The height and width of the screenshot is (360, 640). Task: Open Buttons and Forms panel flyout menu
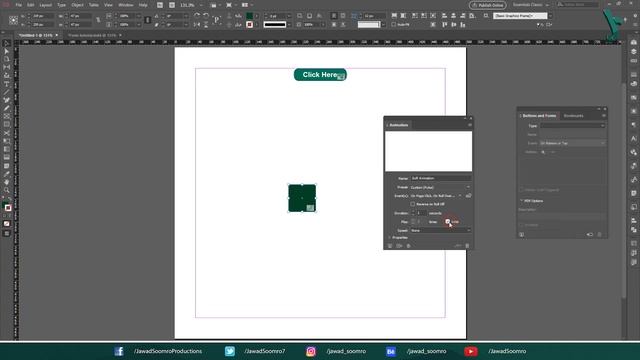604,116
